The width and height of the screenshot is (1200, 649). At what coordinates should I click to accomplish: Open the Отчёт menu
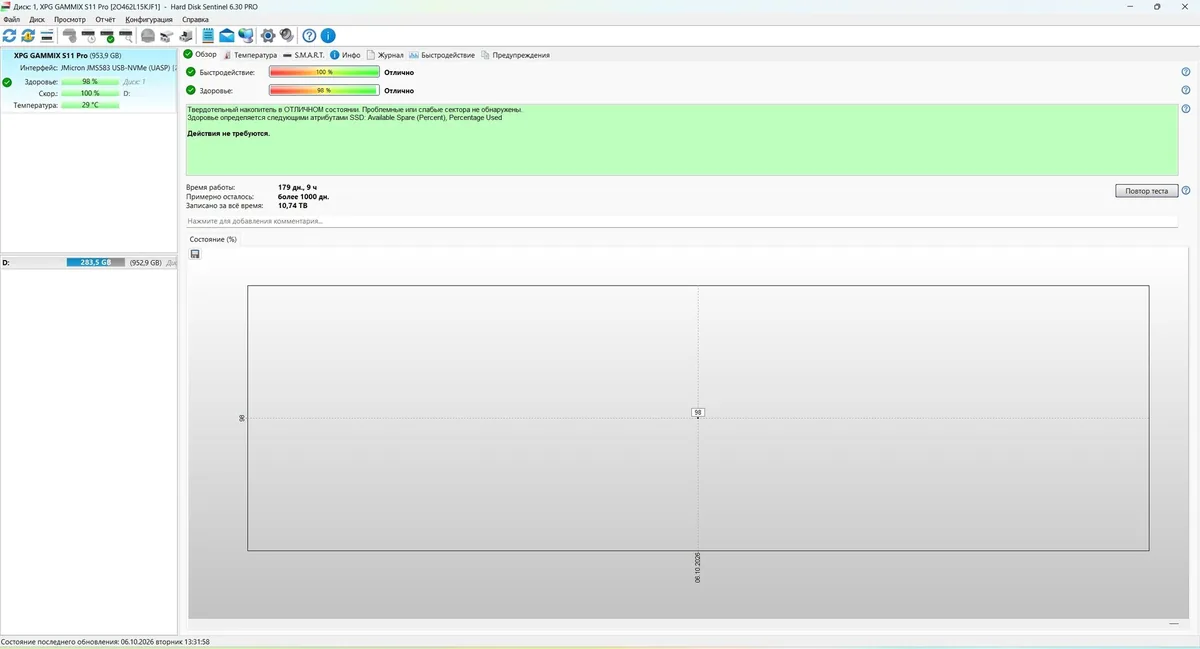click(105, 19)
